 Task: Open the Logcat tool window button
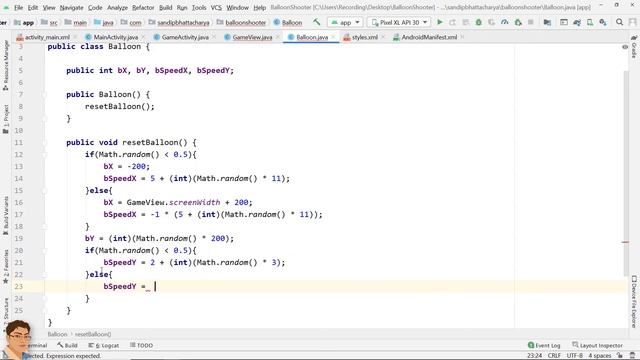pyautogui.click(x=104, y=345)
